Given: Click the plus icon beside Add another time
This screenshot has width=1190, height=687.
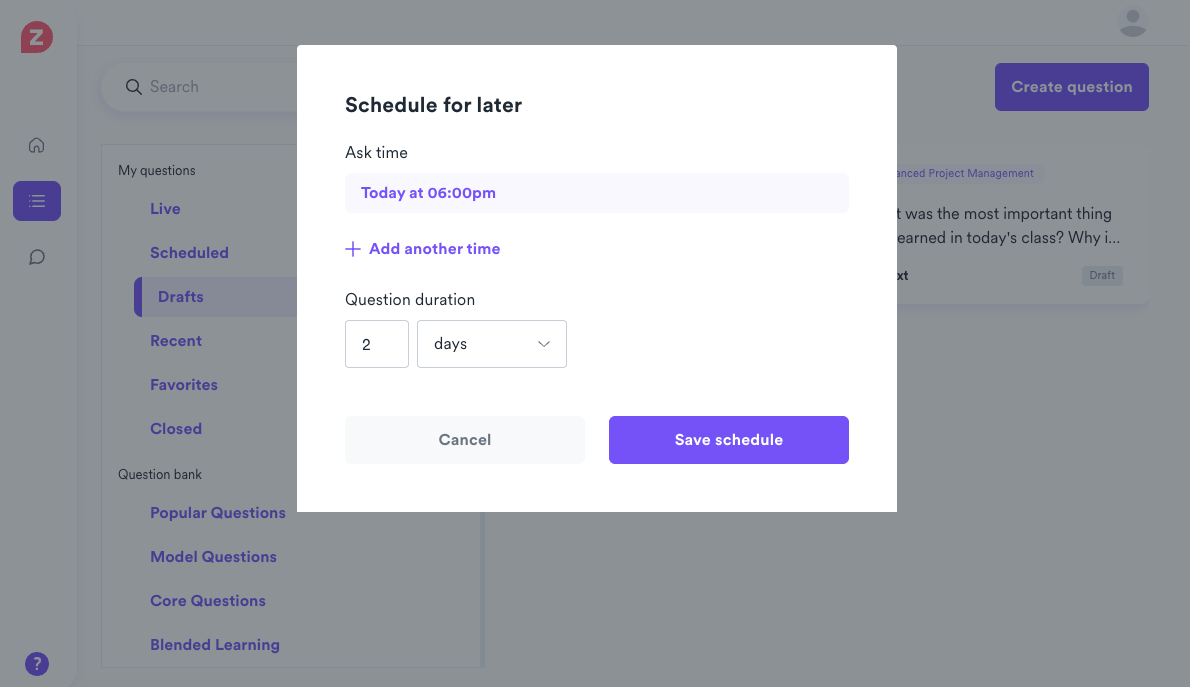Looking at the screenshot, I should pyautogui.click(x=353, y=249).
